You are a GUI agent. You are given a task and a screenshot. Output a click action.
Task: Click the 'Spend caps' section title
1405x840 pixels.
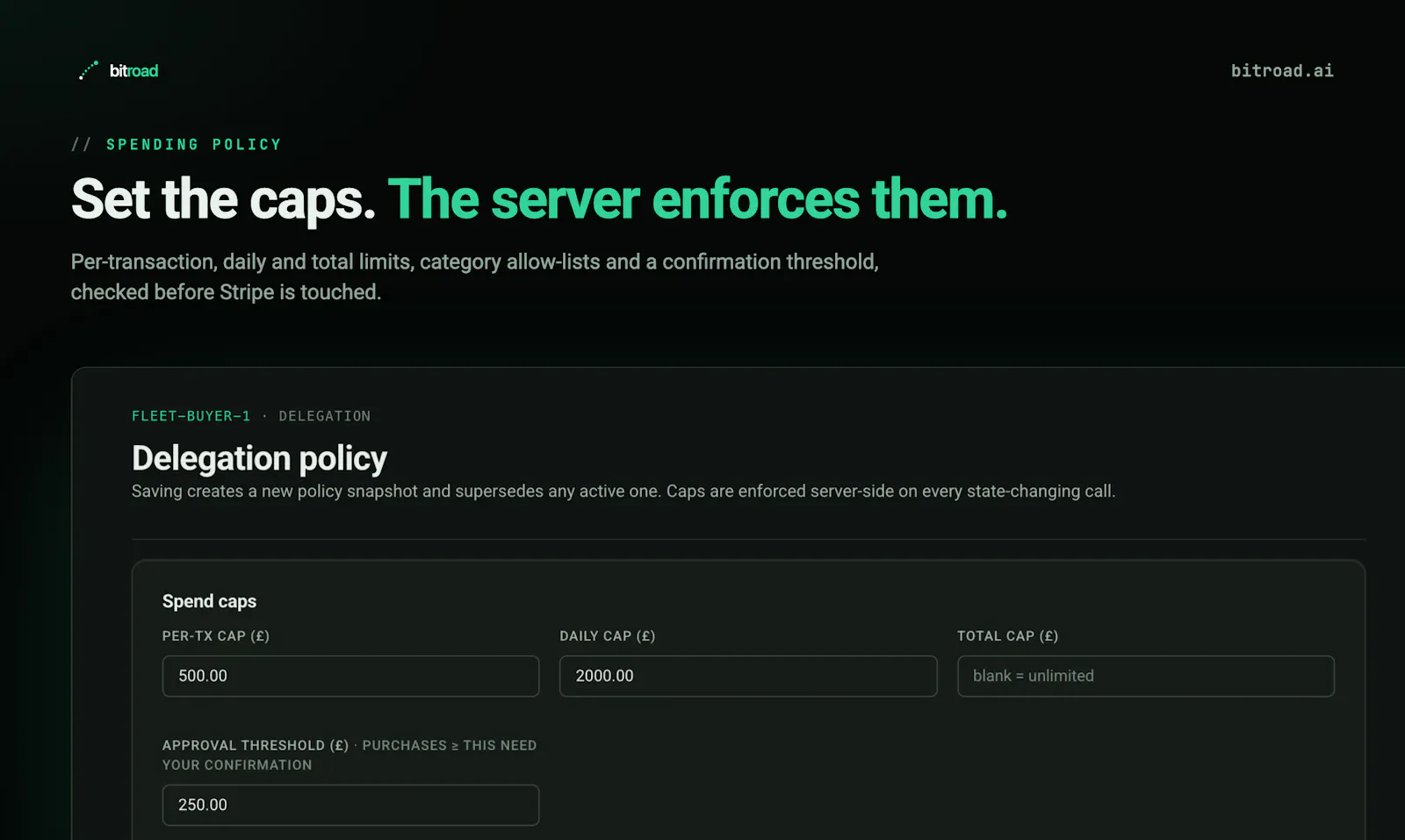pyautogui.click(x=209, y=601)
